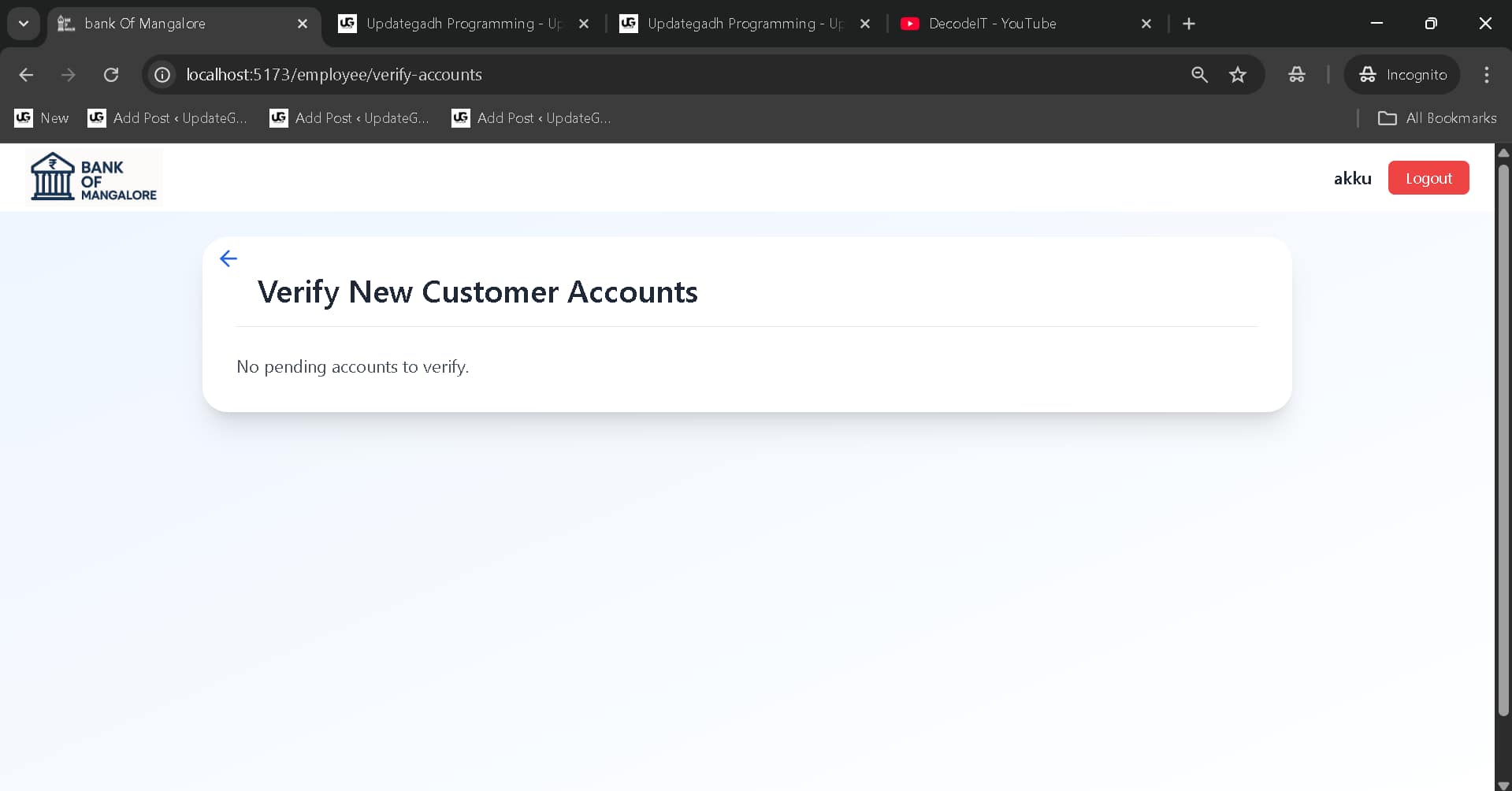This screenshot has height=791, width=1512.
Task: Click the scrollbar down arrow
Action: tap(1503, 782)
